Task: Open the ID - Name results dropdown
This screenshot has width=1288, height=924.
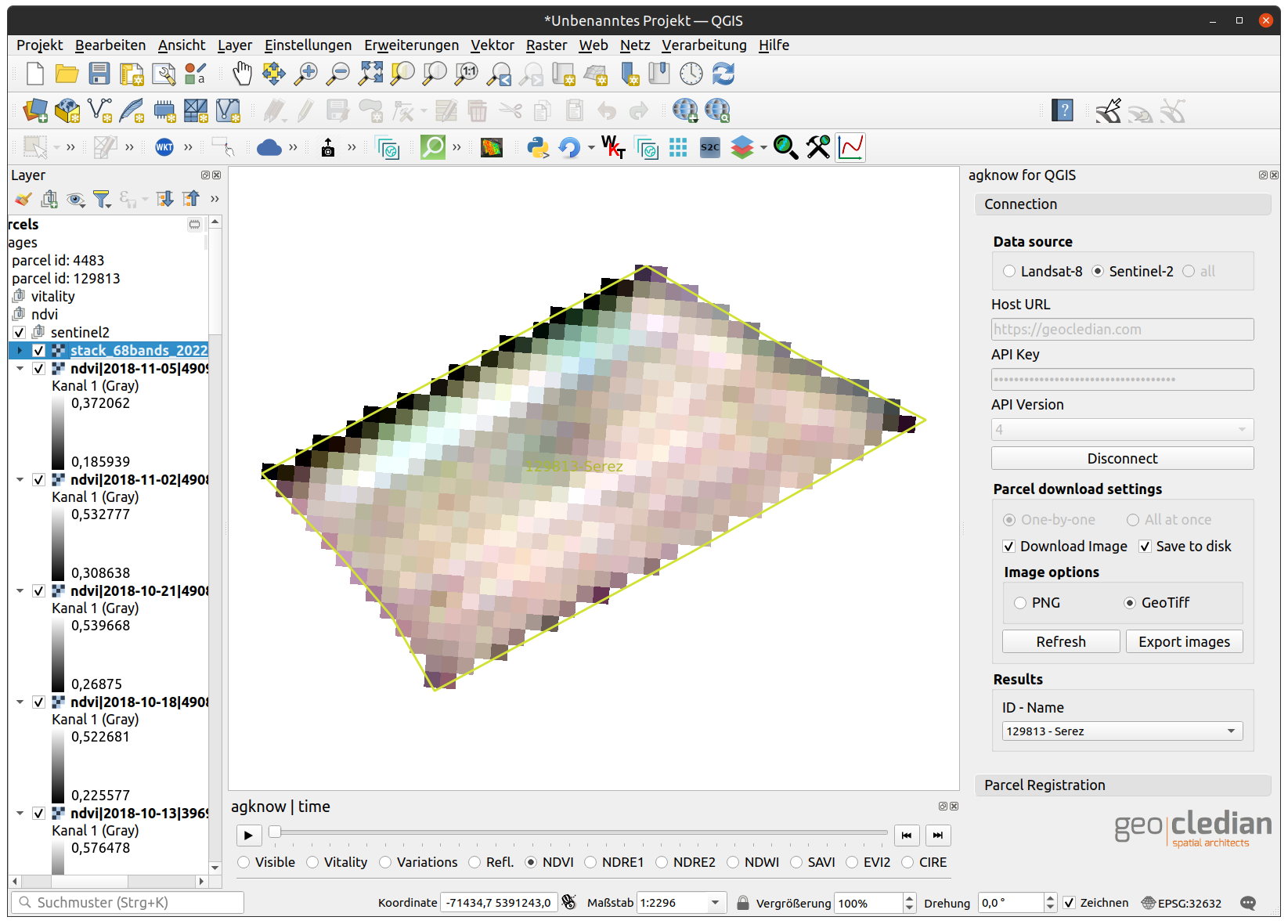Action: point(1122,731)
